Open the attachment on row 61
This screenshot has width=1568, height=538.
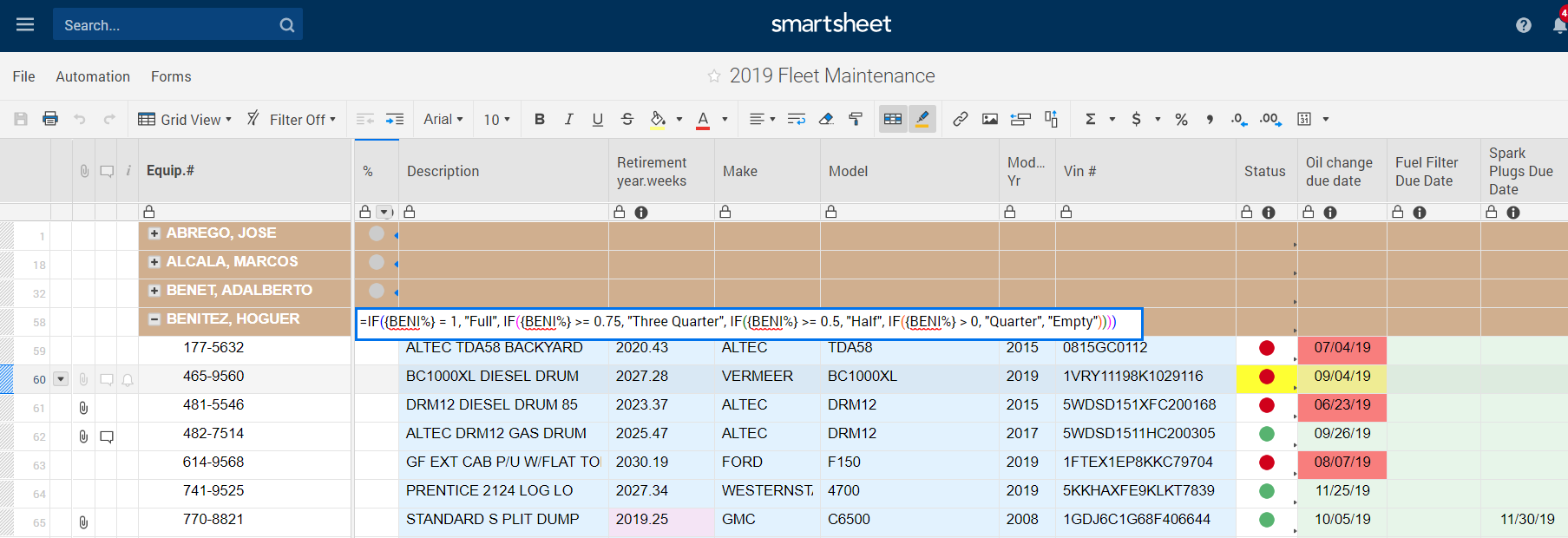(83, 408)
